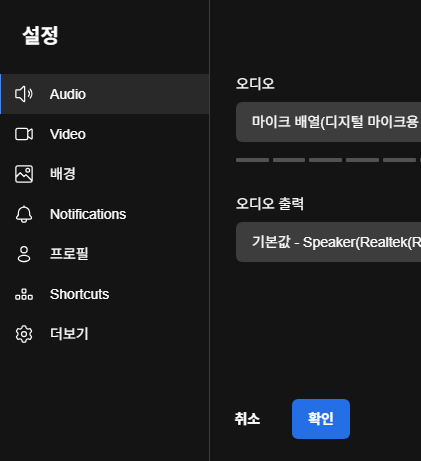Image resolution: width=421 pixels, height=461 pixels.
Task: Click the Video camera icon
Action: coord(24,134)
